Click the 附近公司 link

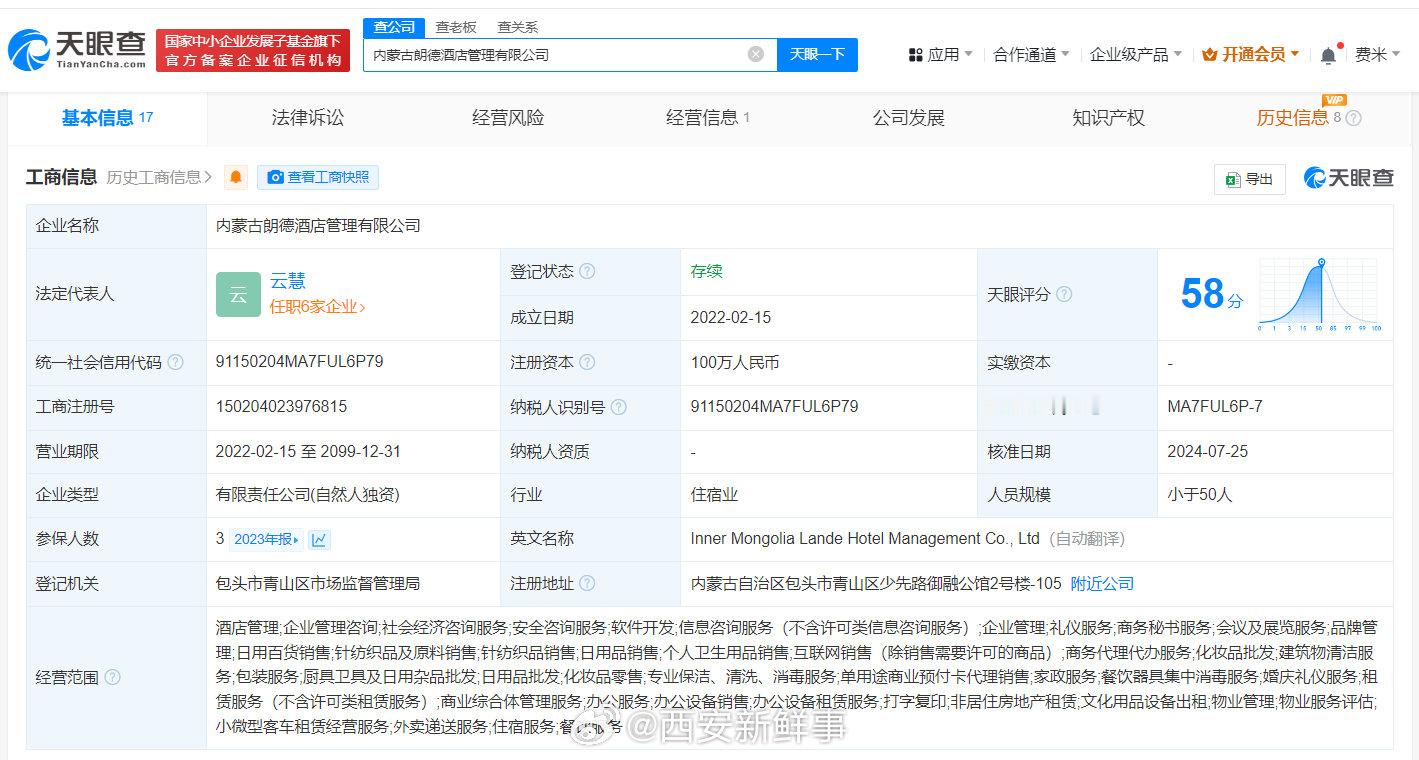pos(1102,583)
